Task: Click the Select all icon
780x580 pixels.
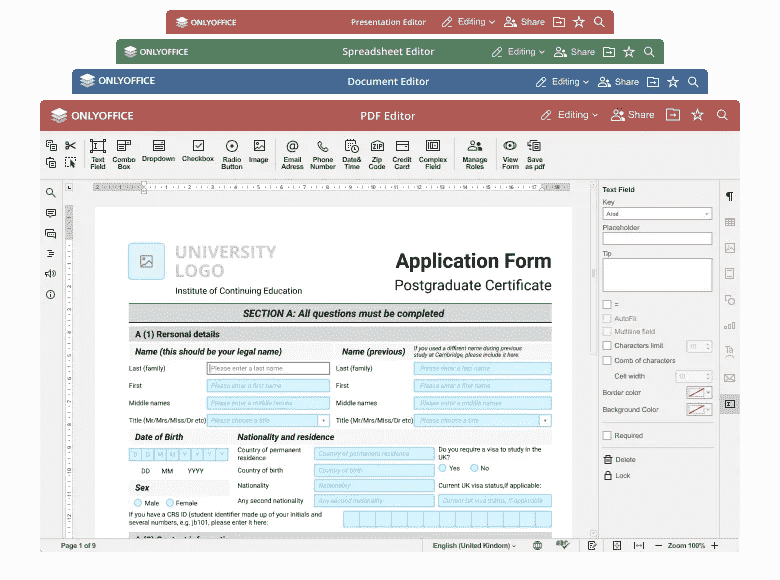Action: 70,163
